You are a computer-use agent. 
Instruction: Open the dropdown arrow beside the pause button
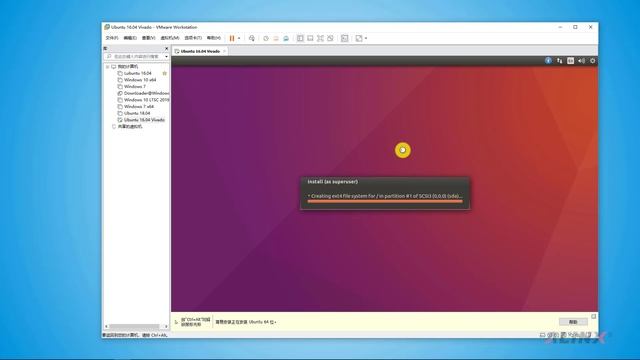[239, 38]
